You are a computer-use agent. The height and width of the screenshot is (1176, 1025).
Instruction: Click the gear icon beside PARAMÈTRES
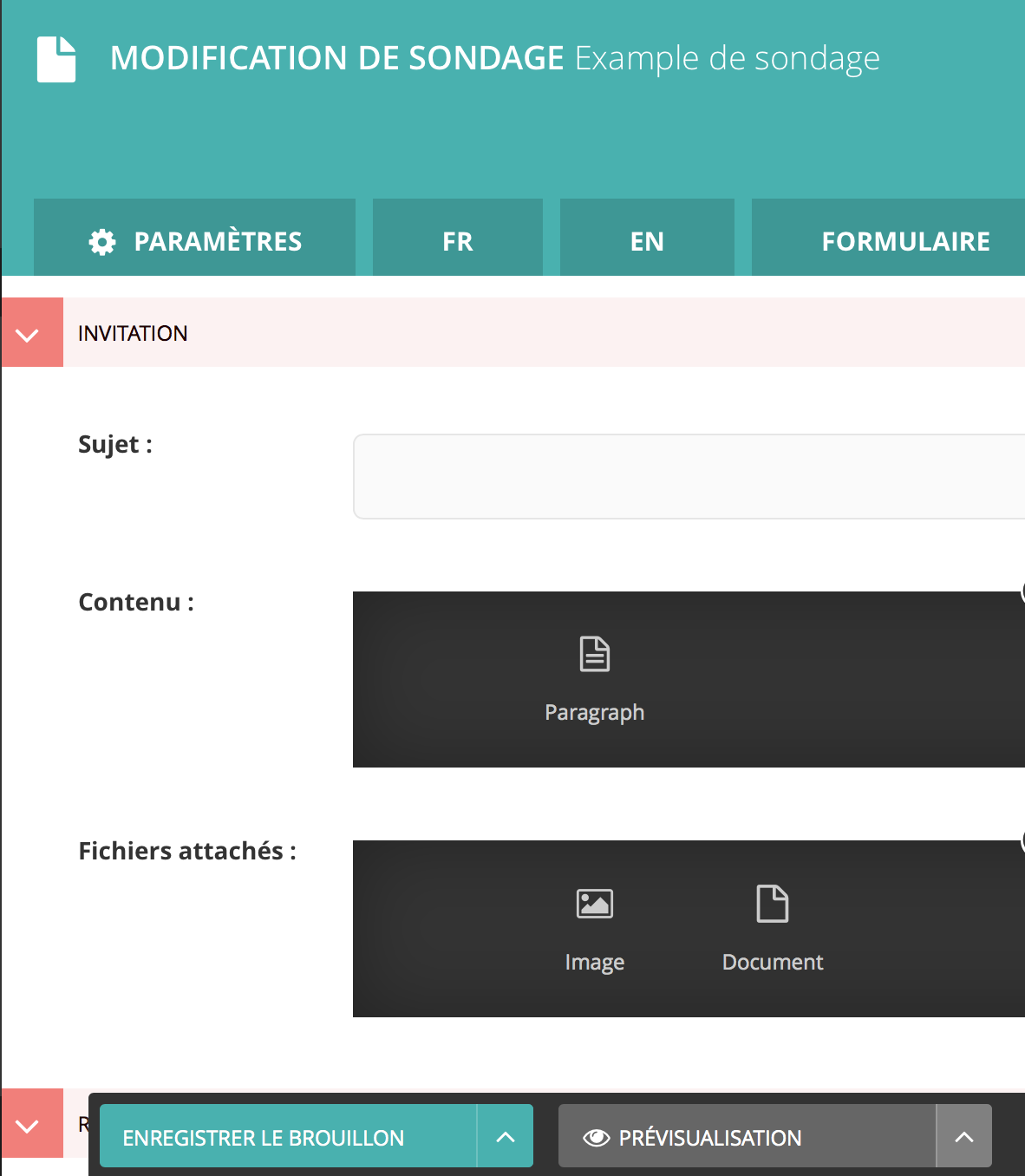tap(102, 242)
